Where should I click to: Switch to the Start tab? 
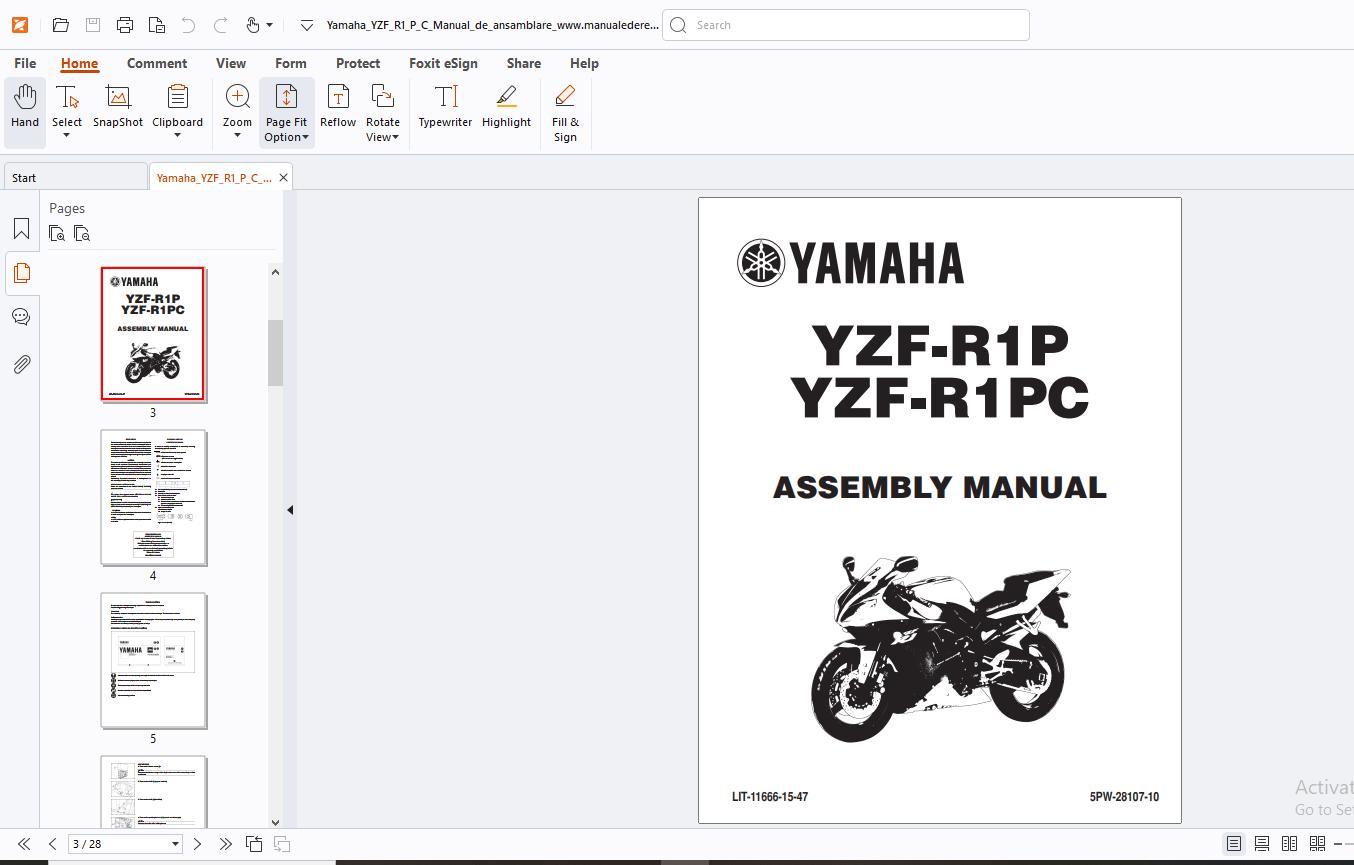[75, 177]
